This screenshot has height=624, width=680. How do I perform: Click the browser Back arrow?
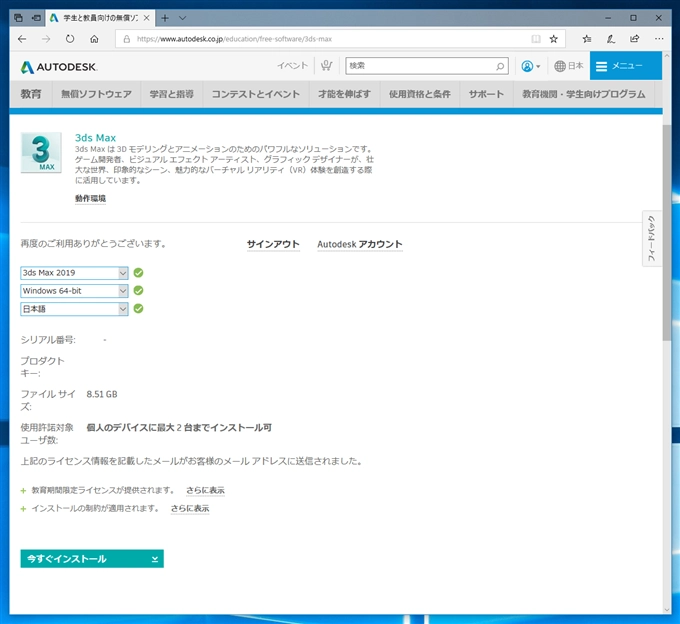[22, 39]
